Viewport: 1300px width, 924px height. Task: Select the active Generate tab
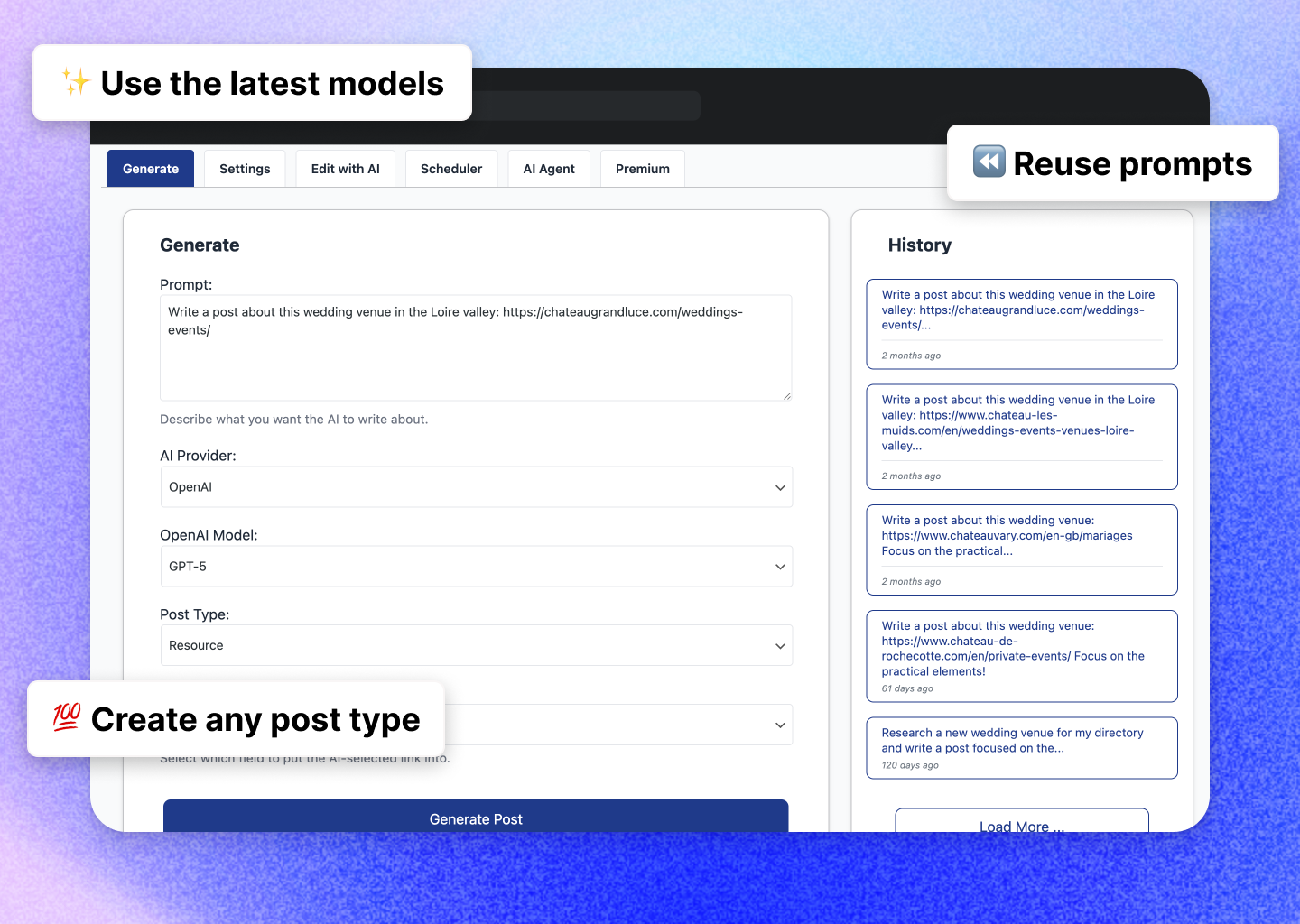click(151, 169)
